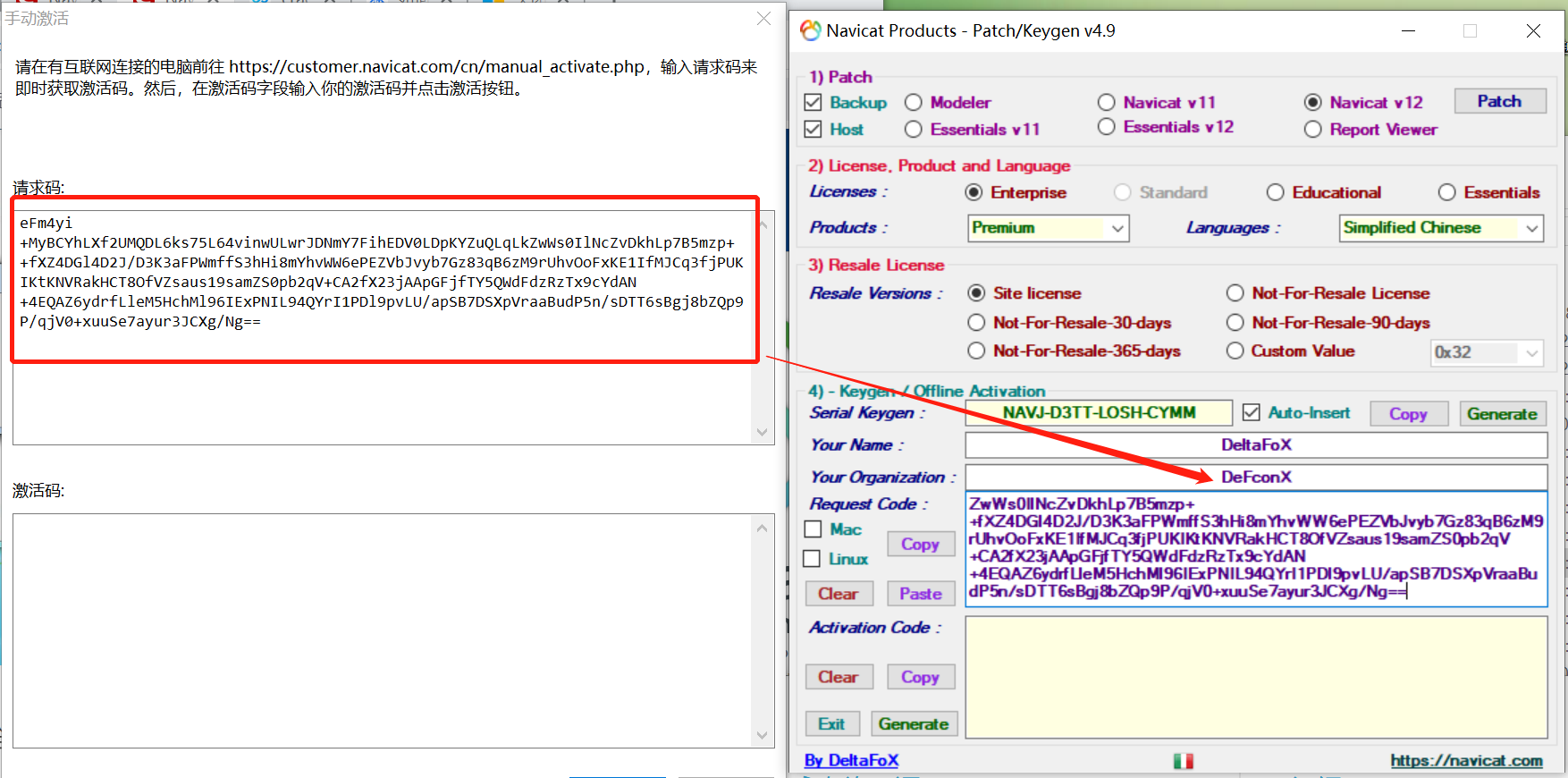Paste into the Request Code field
This screenshot has height=778, width=1568.
point(920,594)
